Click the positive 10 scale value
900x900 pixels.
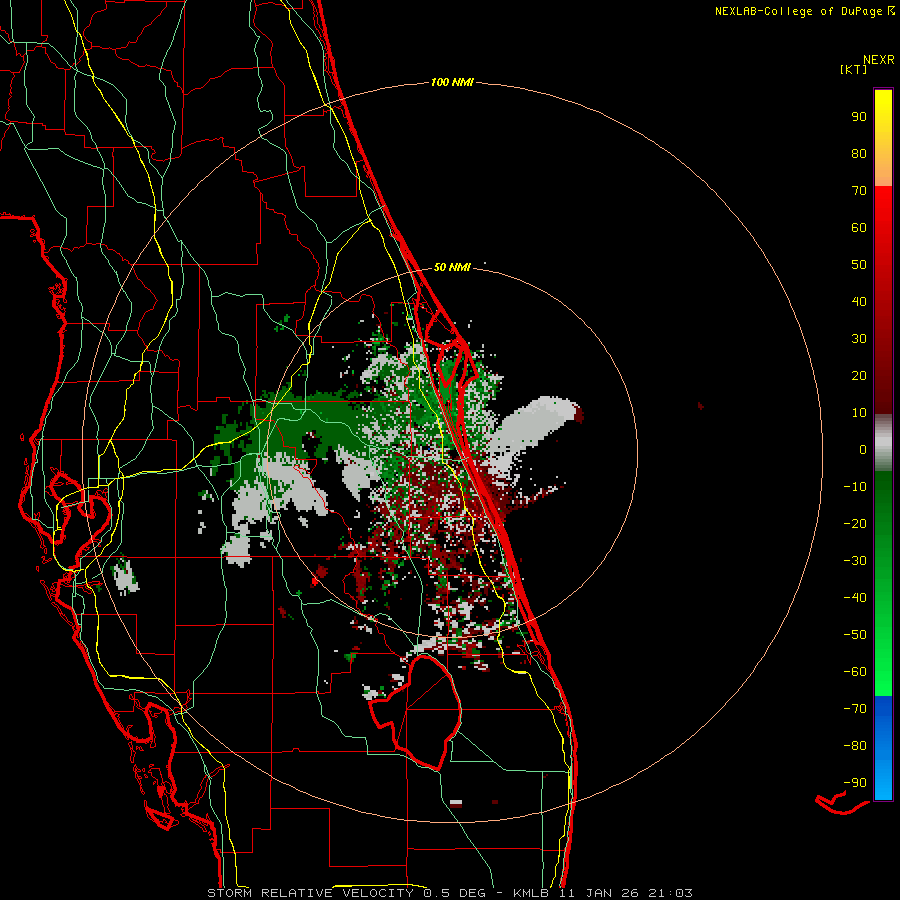point(859,413)
